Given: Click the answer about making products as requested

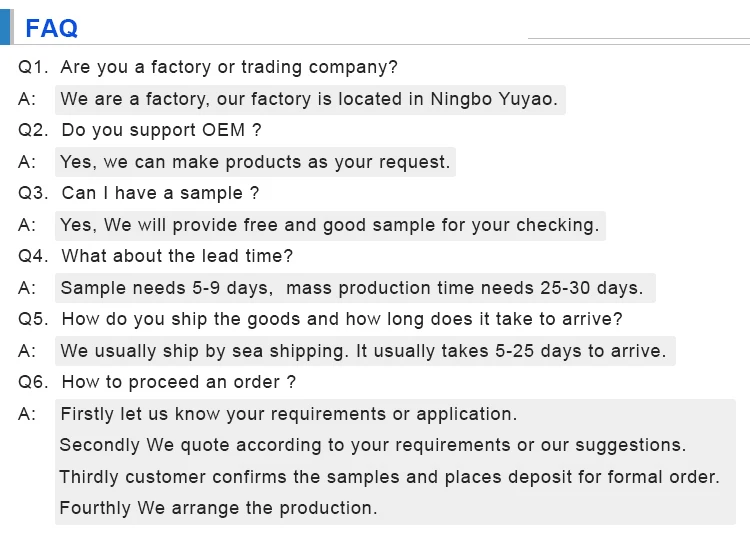Looking at the screenshot, I should (255, 162).
